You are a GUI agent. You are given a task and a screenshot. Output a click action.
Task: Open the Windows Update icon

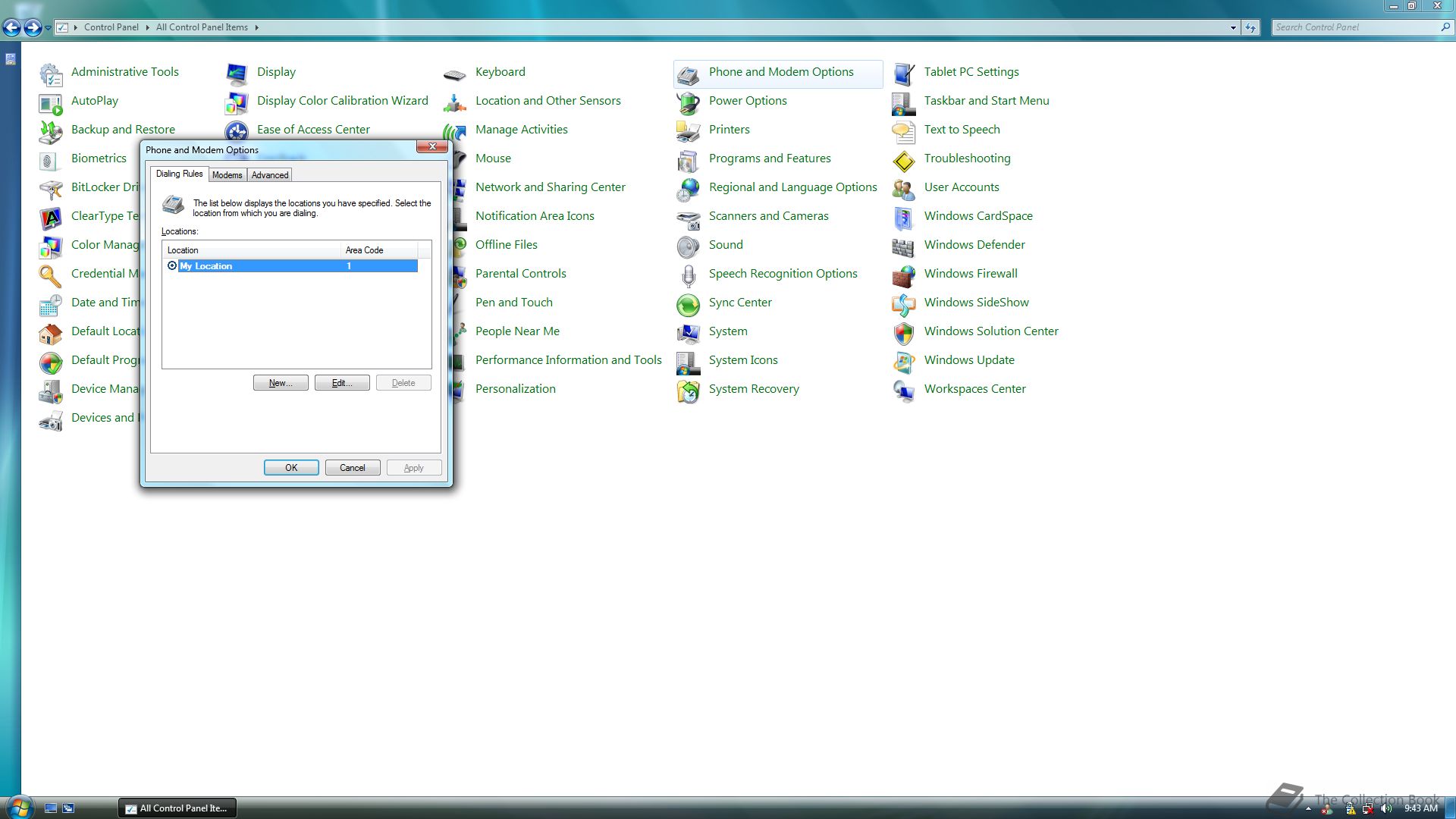pos(904,362)
